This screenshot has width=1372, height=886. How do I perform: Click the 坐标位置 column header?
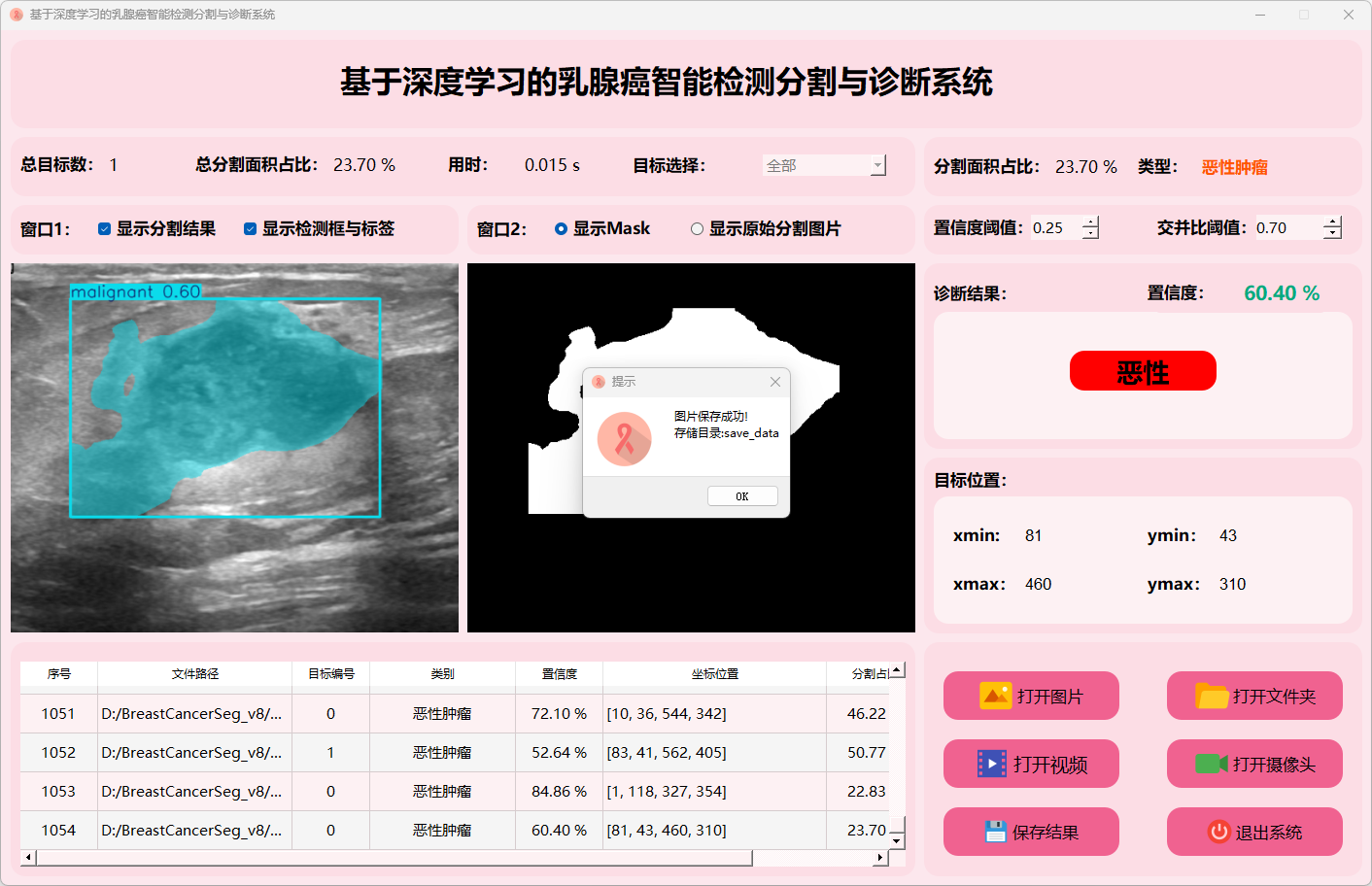715,674
